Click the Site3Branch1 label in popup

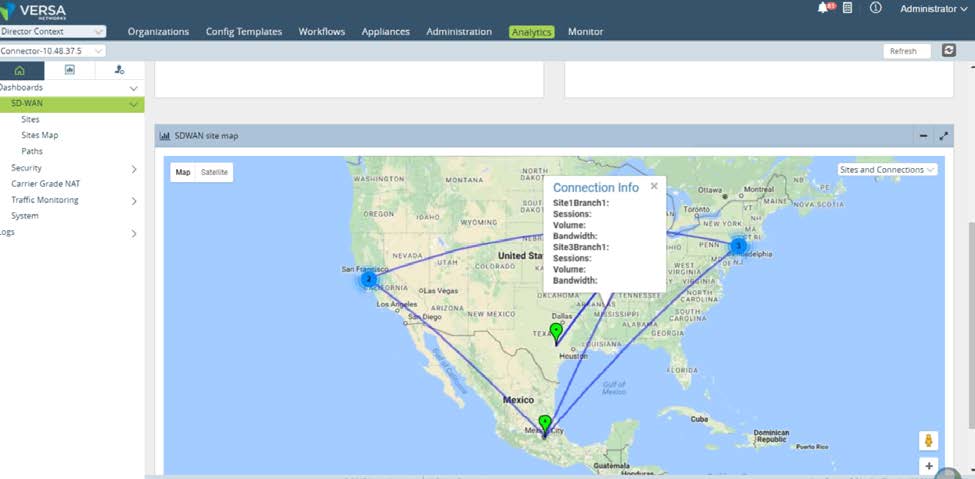click(x=581, y=247)
